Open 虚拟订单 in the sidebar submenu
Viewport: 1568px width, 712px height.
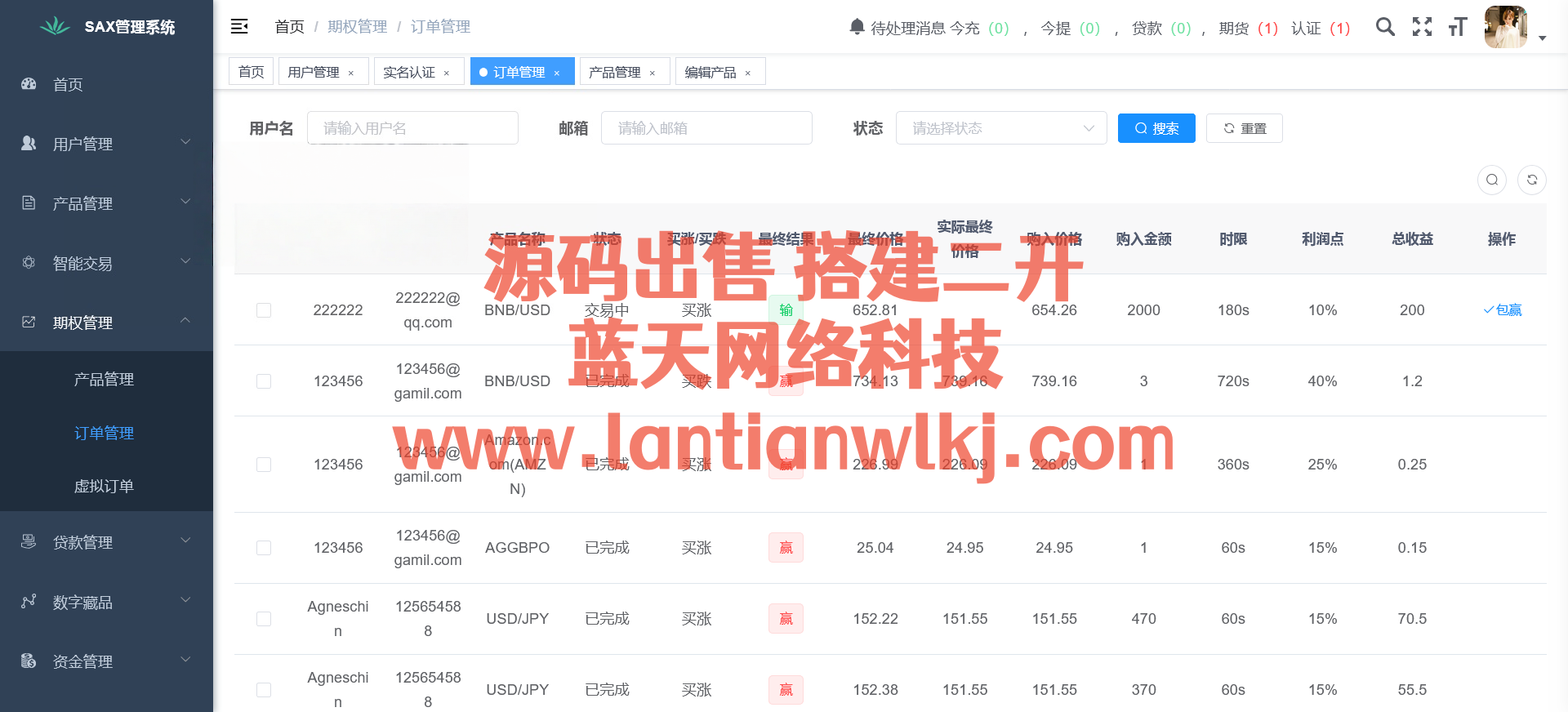click(104, 487)
